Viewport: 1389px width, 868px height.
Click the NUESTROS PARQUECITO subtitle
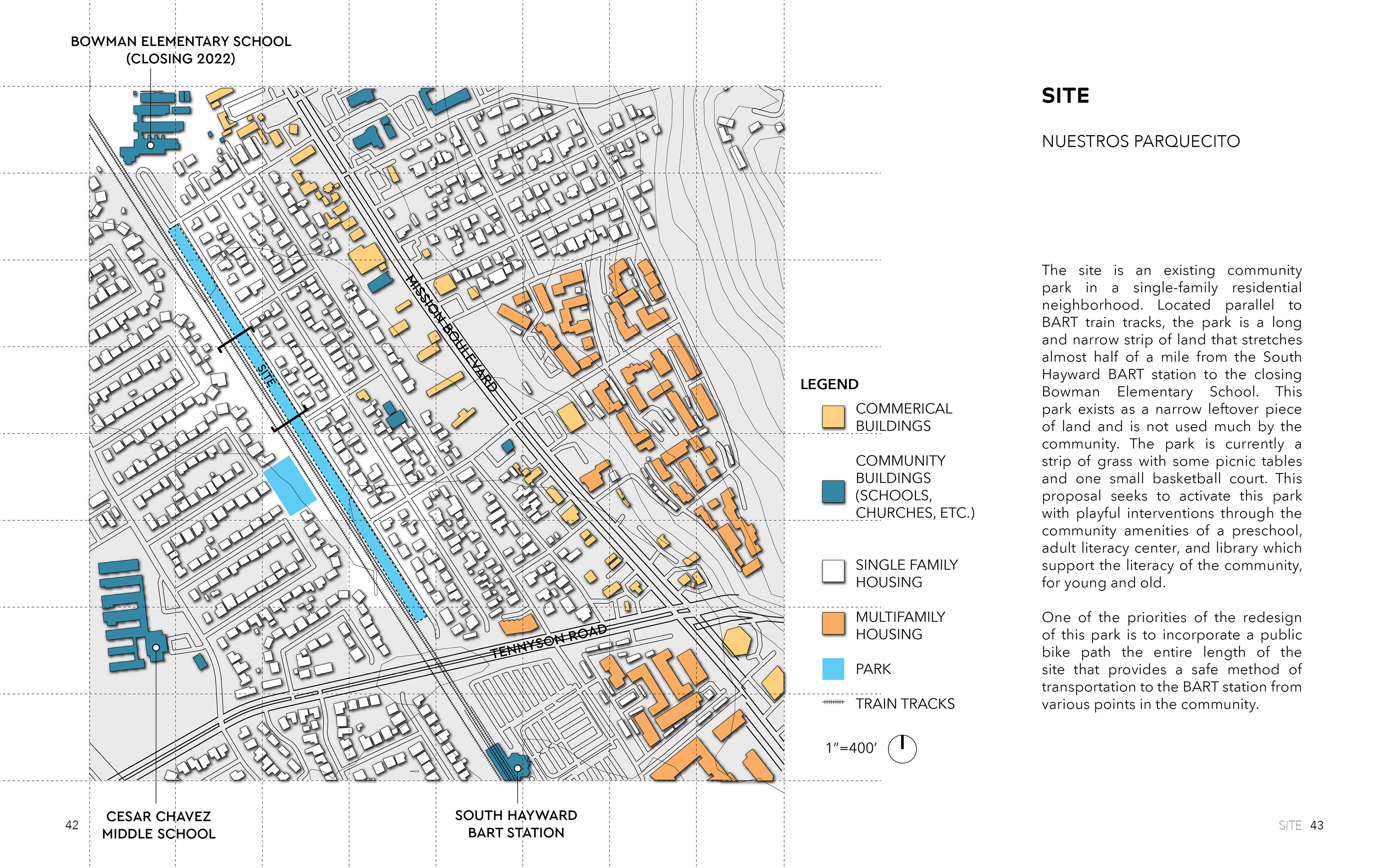point(1140,141)
